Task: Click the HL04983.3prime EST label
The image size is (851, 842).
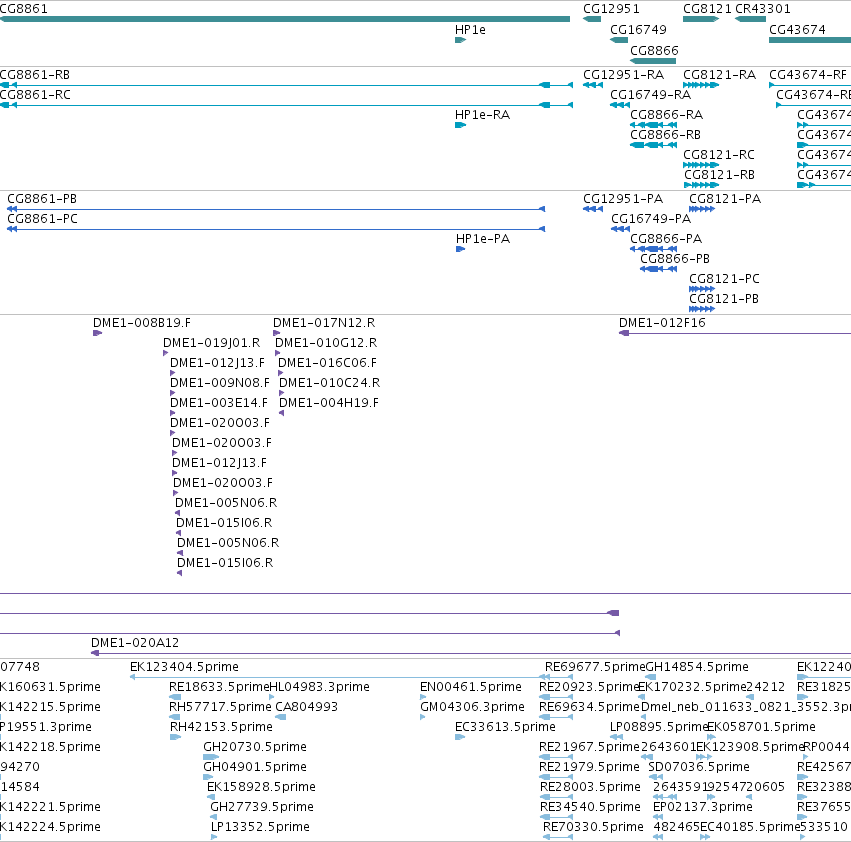Action: tap(320, 687)
